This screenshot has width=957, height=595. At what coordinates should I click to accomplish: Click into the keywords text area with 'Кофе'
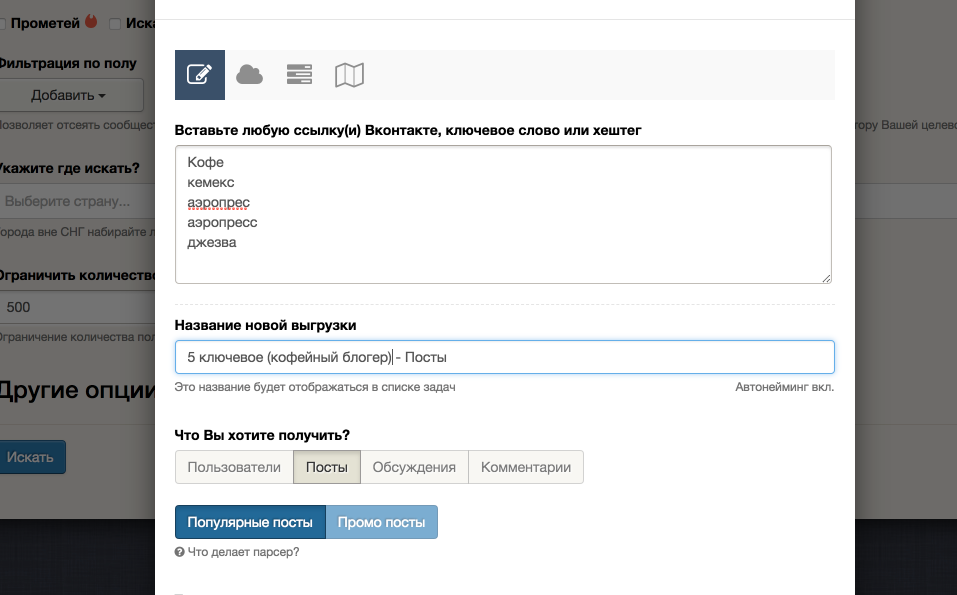pyautogui.click(x=503, y=214)
